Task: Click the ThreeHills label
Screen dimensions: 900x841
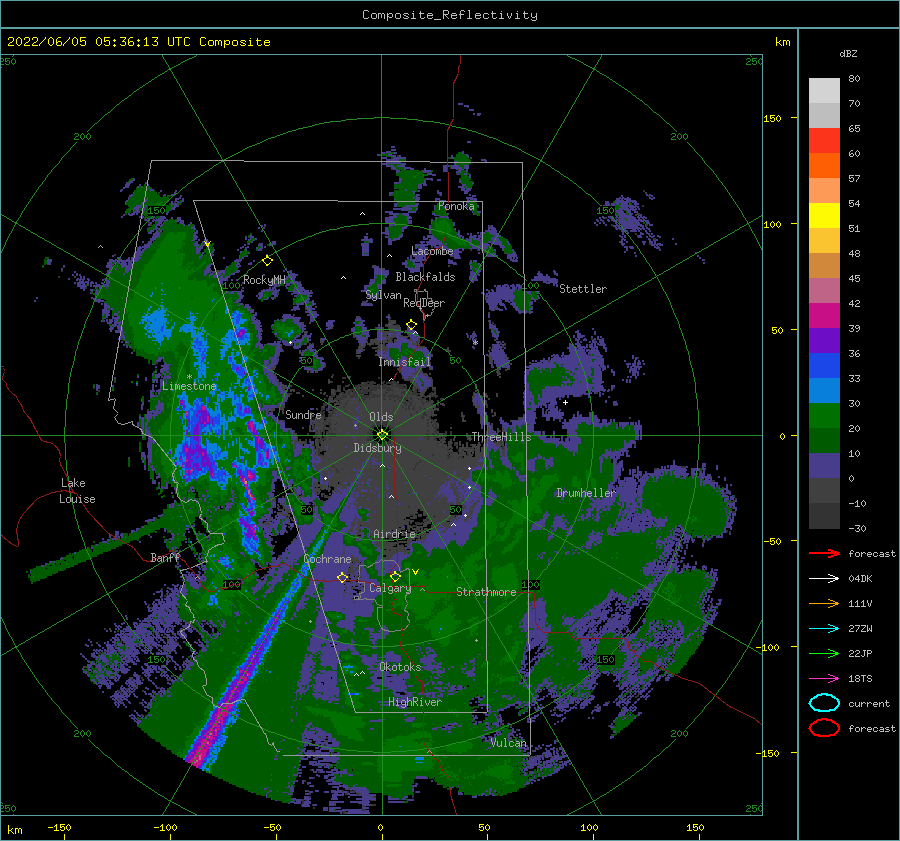Action: click(x=502, y=437)
